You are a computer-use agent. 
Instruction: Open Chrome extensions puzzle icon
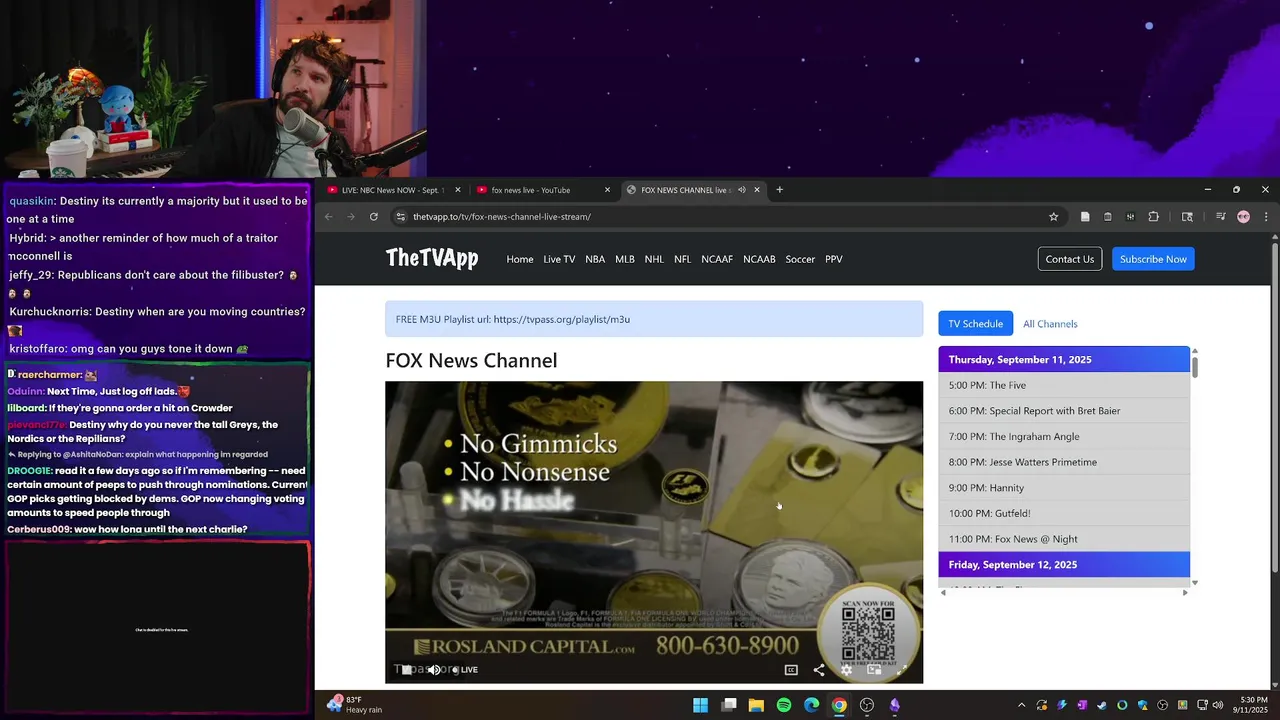point(1153,217)
